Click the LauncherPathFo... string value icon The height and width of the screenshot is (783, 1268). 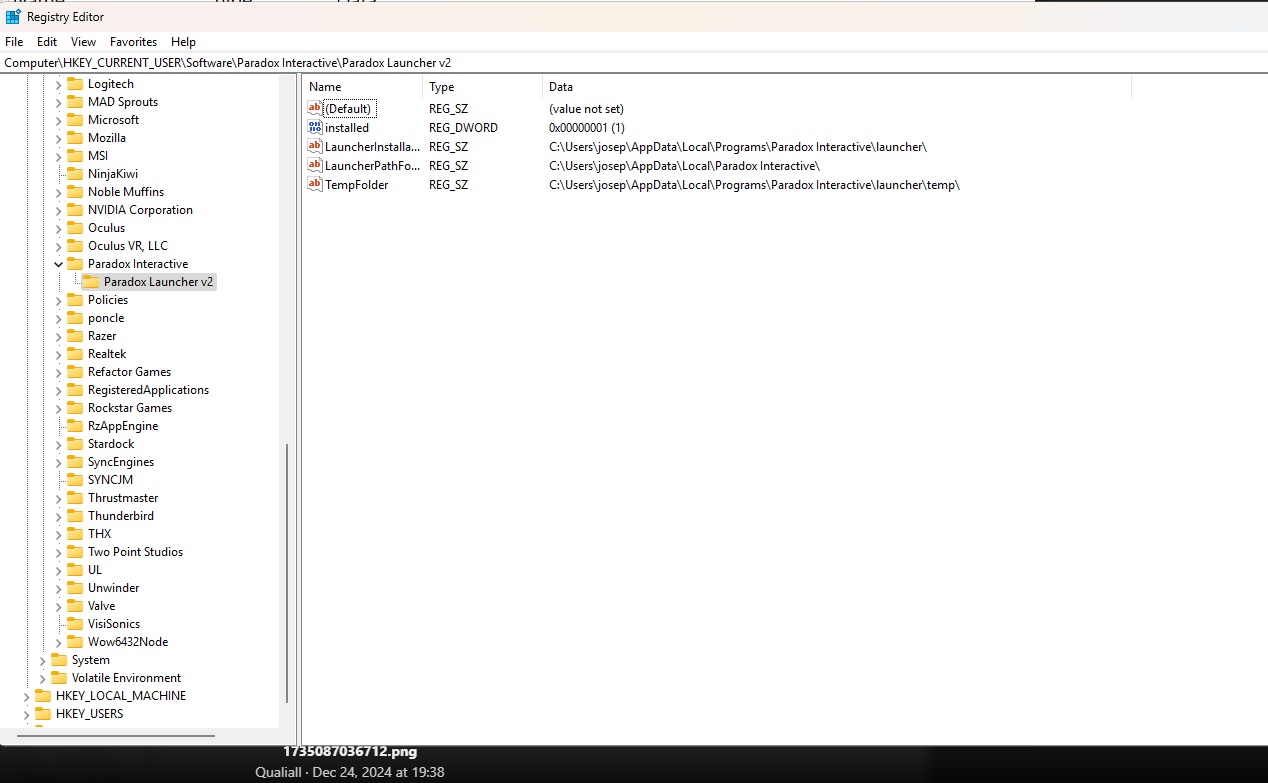pyautogui.click(x=315, y=165)
